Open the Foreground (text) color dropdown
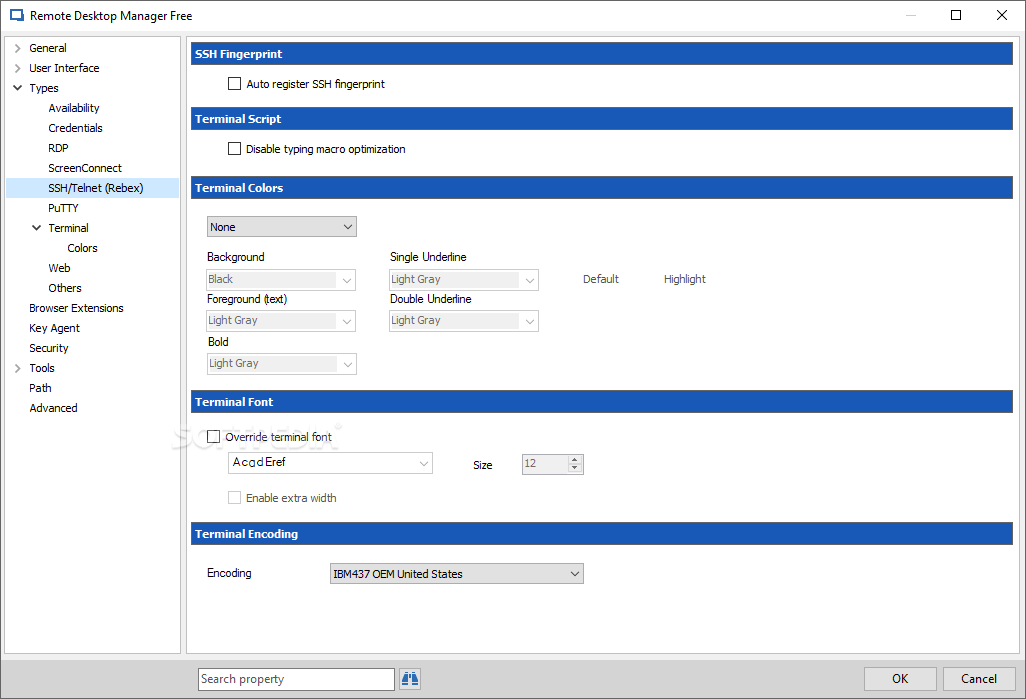 pyautogui.click(x=281, y=321)
